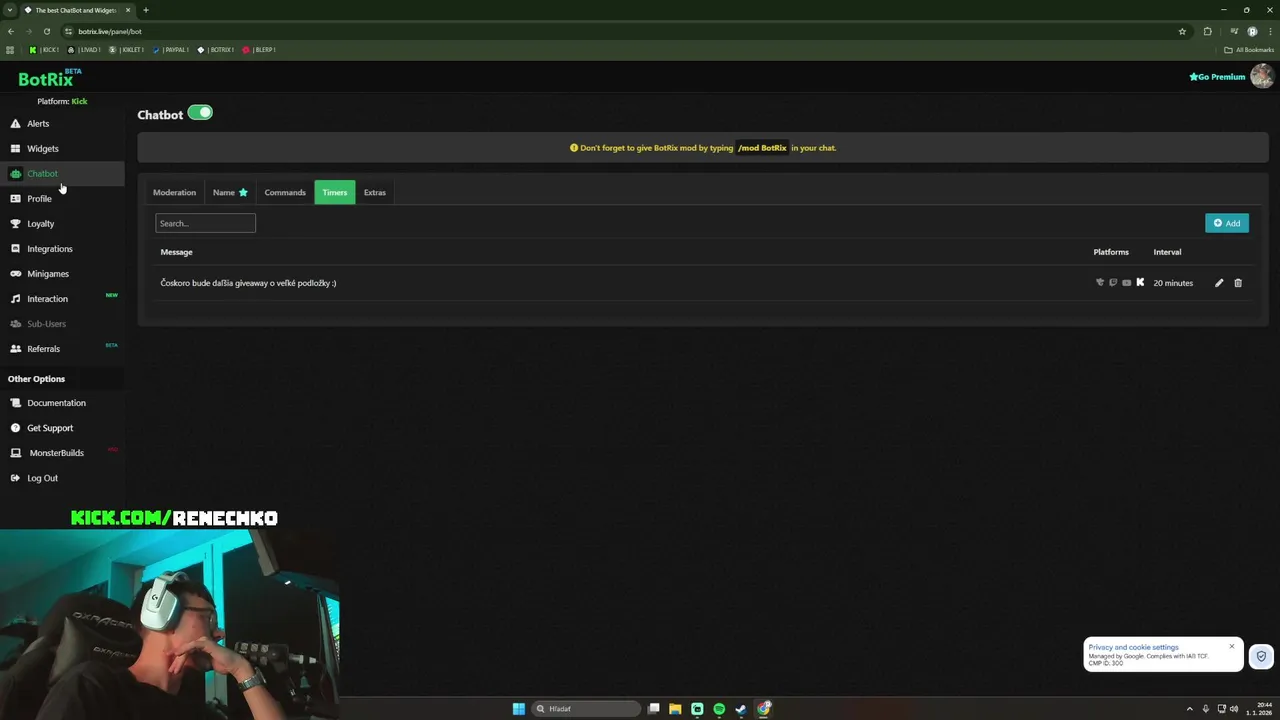Viewport: 1280px width, 720px height.
Task: Click Go Premium
Action: tap(1217, 77)
